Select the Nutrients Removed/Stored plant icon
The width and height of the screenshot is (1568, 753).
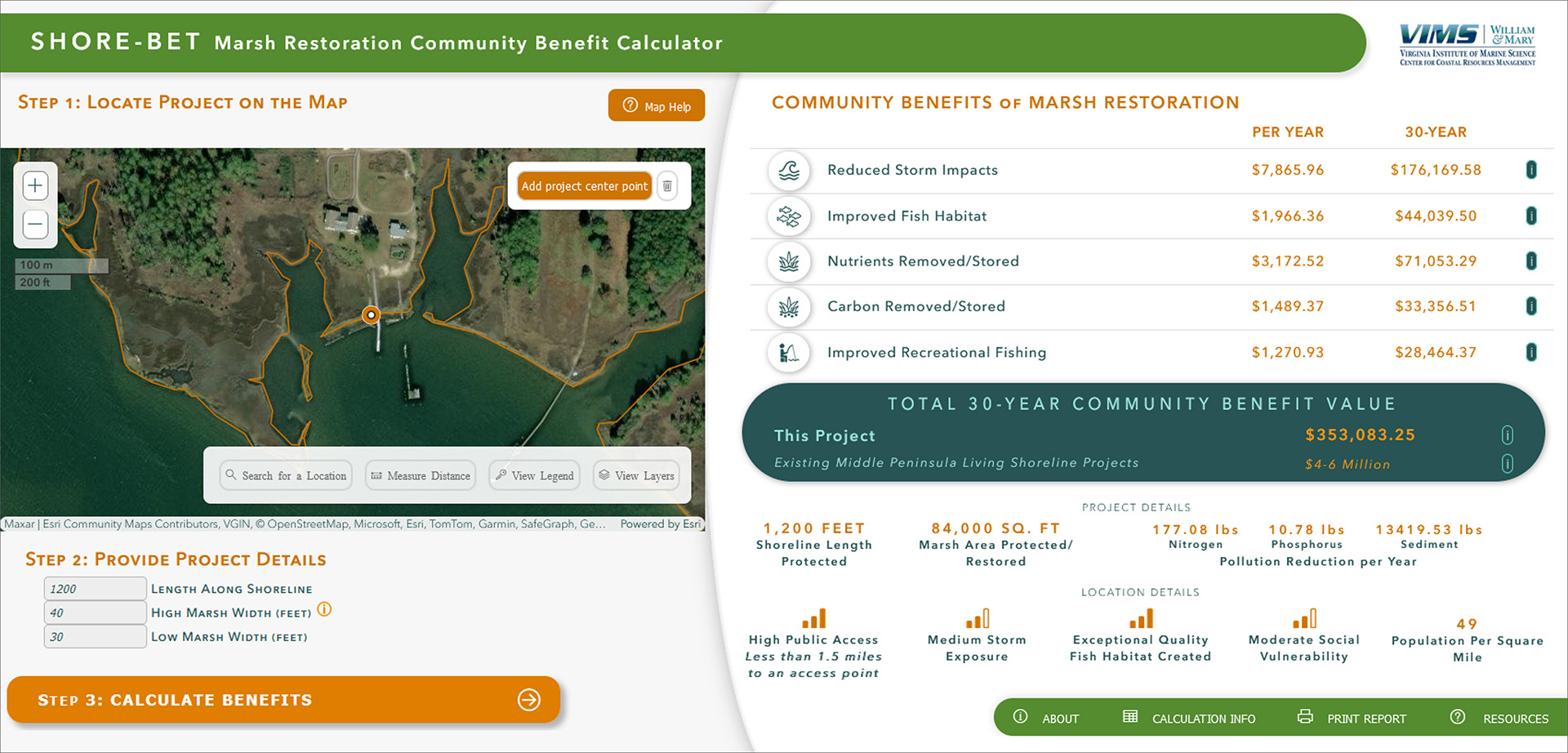pyautogui.click(x=789, y=261)
